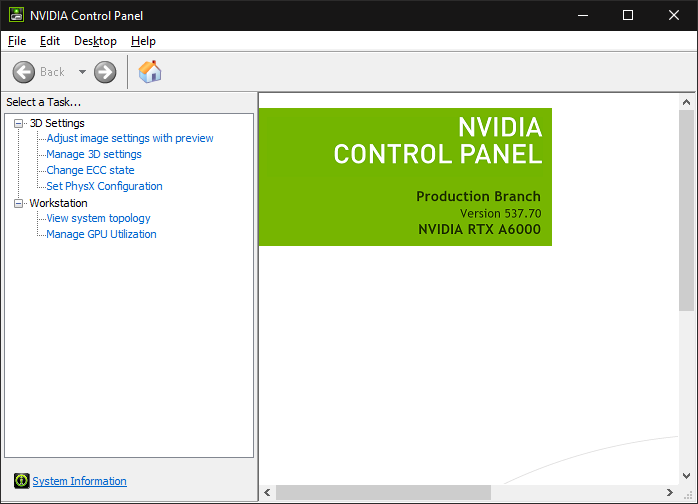Image resolution: width=698 pixels, height=504 pixels.
Task: Open the Help menu
Action: [143, 41]
